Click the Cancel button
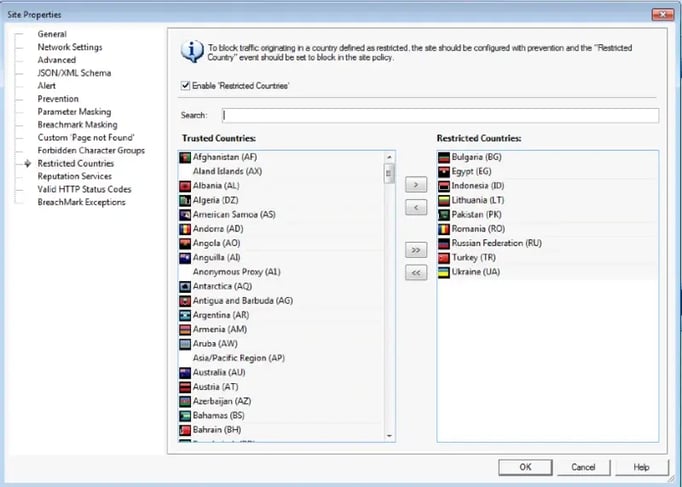Screen dimensions: 682x487 (x=583, y=467)
